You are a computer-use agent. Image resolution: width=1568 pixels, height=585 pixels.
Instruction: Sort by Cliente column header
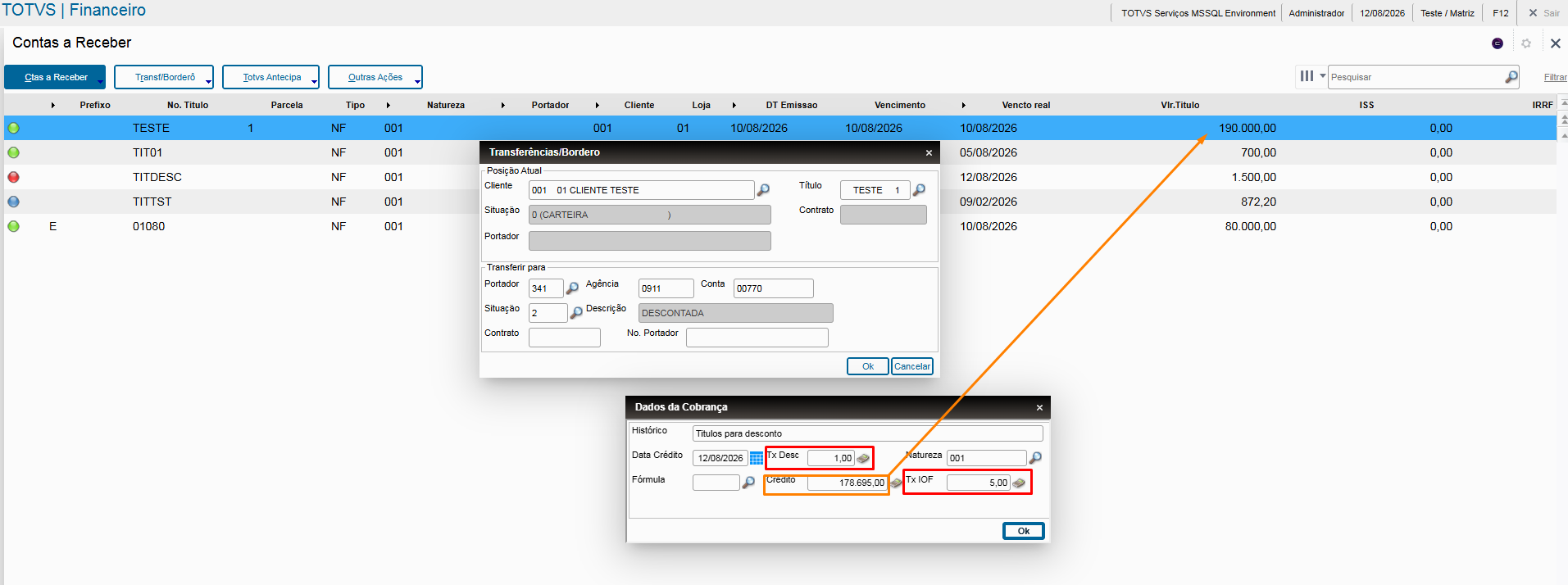tap(639, 105)
